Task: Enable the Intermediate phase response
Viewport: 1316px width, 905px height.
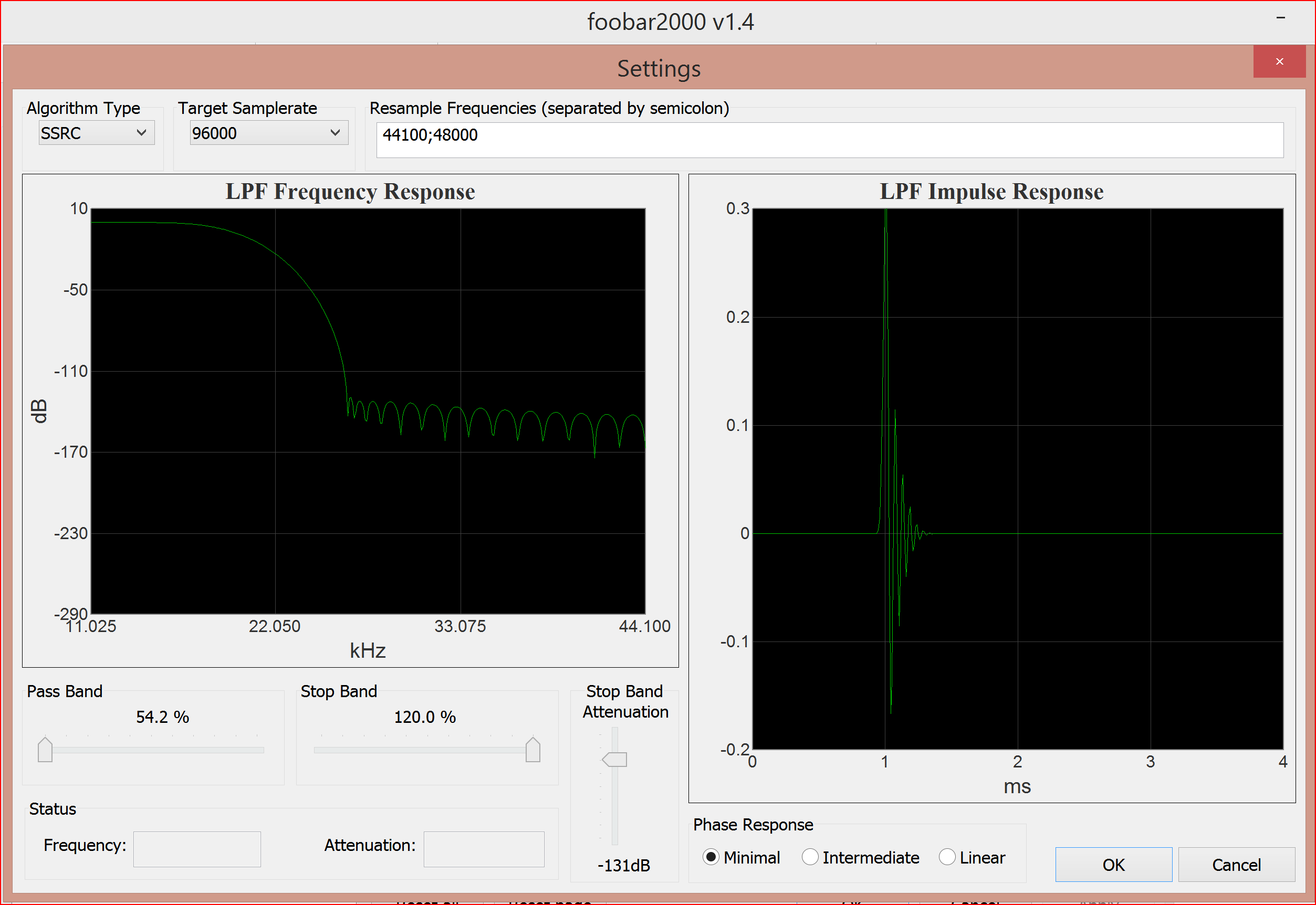Action: pyautogui.click(x=810, y=857)
